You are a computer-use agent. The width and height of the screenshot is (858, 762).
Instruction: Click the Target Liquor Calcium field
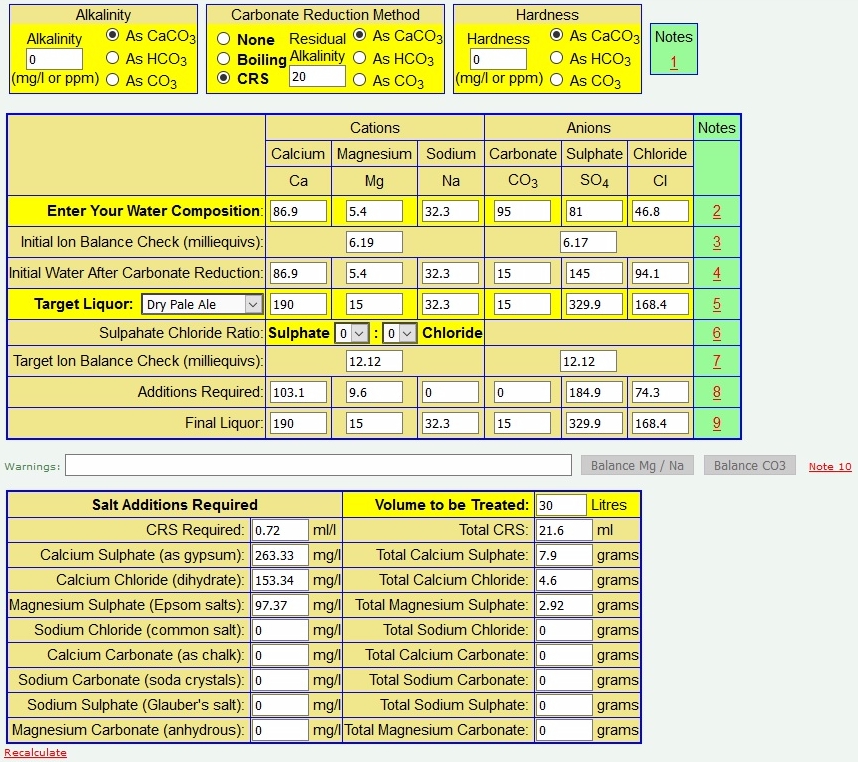(298, 304)
